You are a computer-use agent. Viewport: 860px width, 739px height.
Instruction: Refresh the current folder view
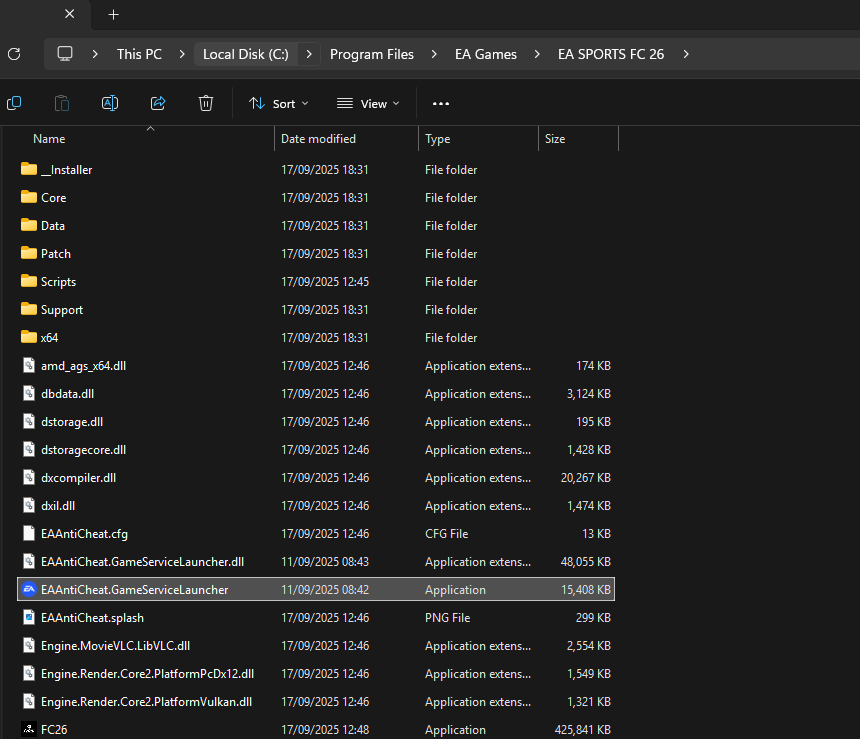(x=14, y=54)
